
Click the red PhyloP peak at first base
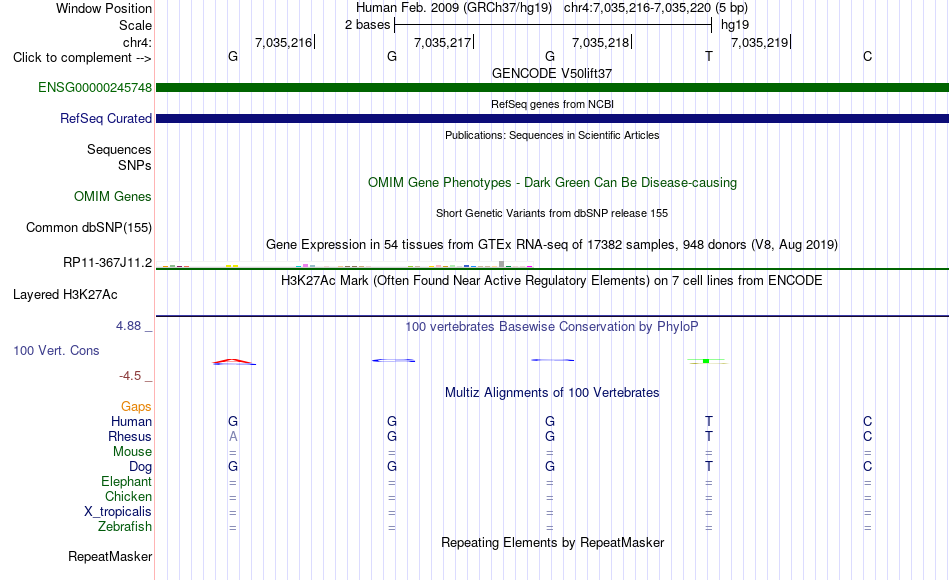(234, 362)
